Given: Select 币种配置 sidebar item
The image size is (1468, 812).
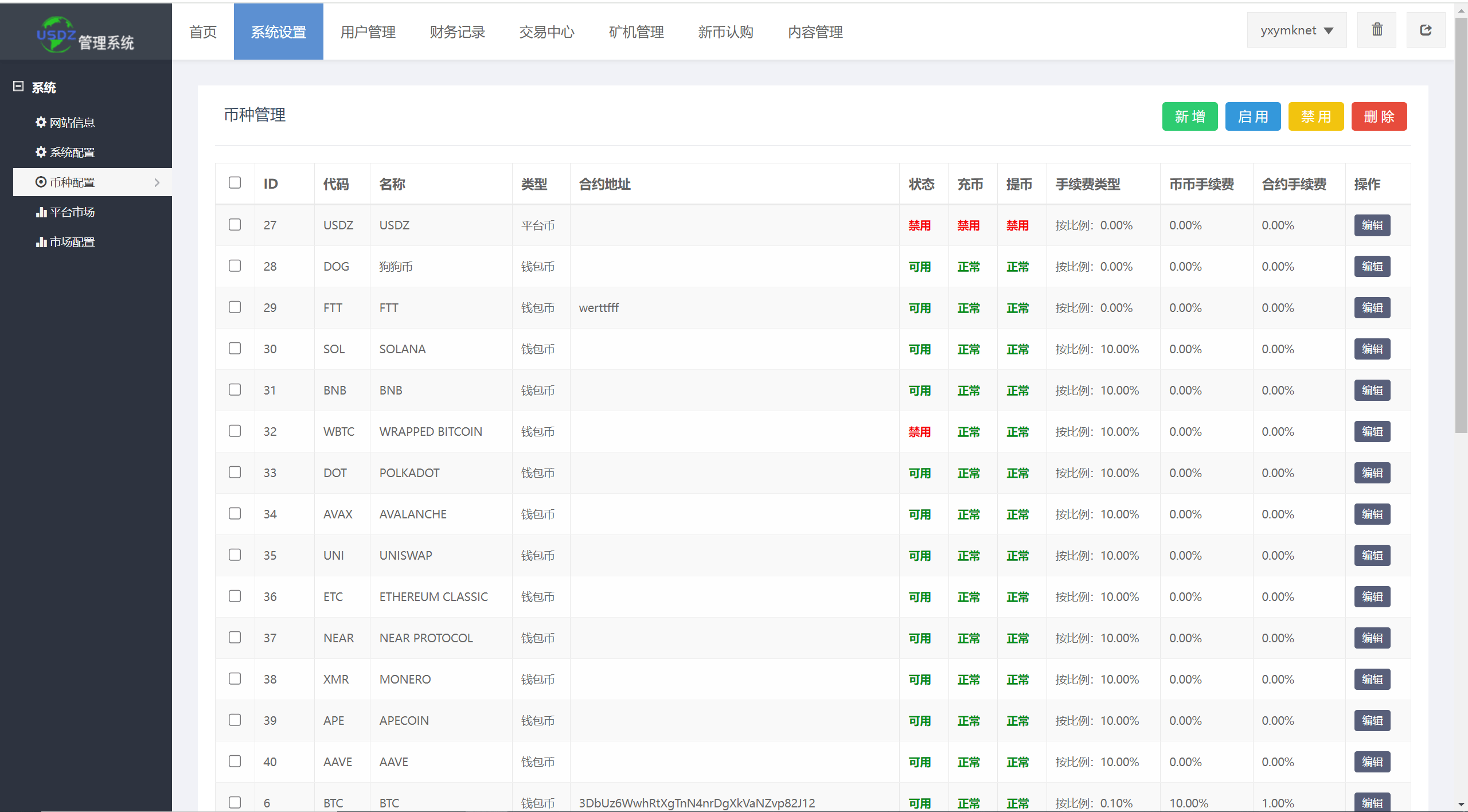Looking at the screenshot, I should tap(92, 182).
